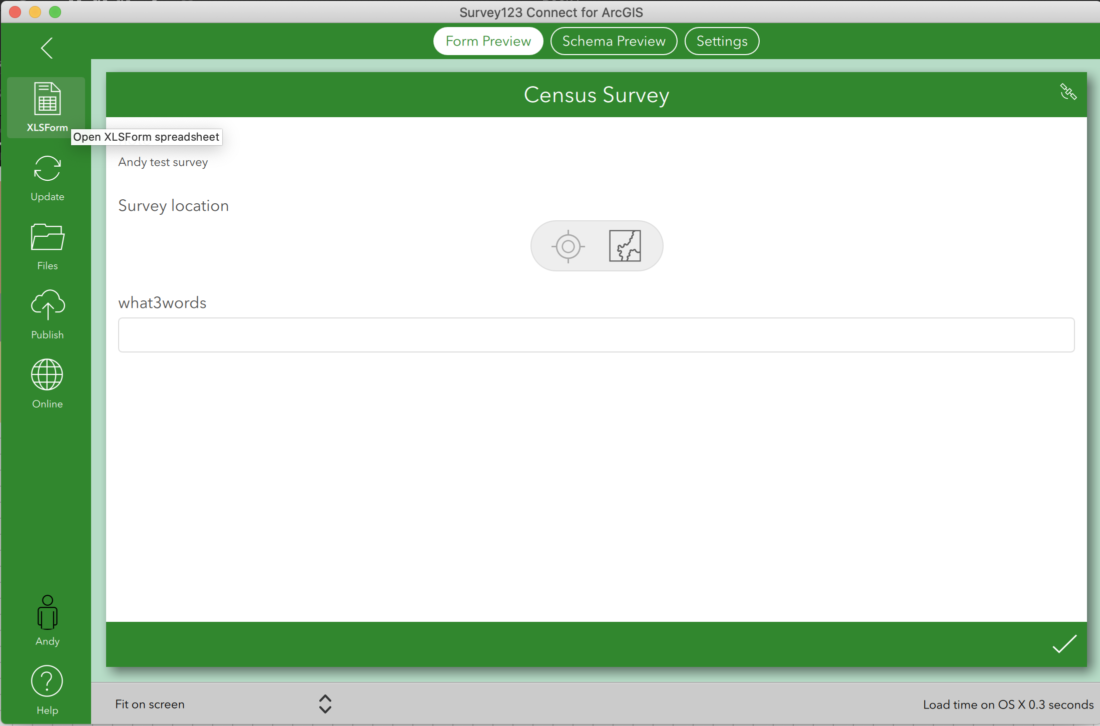Click the Survey location label
This screenshot has height=726, width=1100.
tap(173, 206)
